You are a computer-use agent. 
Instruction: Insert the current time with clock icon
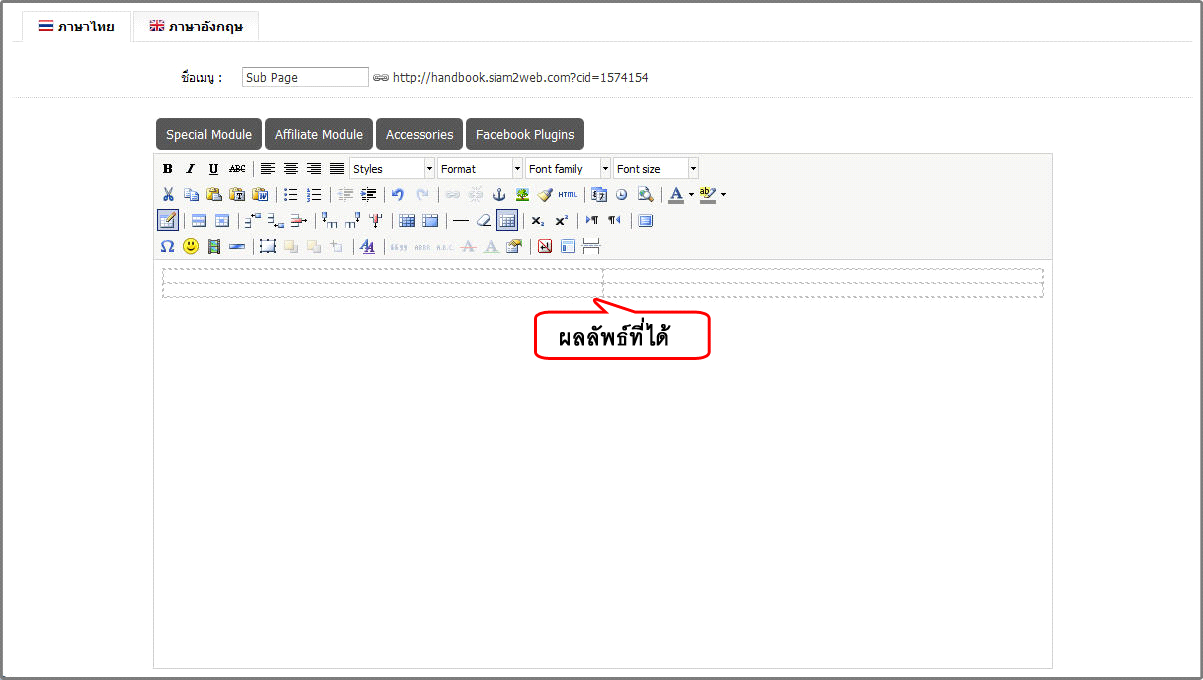622,195
